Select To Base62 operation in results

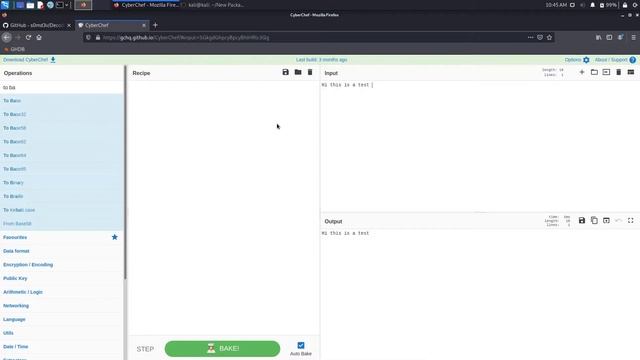coord(62,142)
